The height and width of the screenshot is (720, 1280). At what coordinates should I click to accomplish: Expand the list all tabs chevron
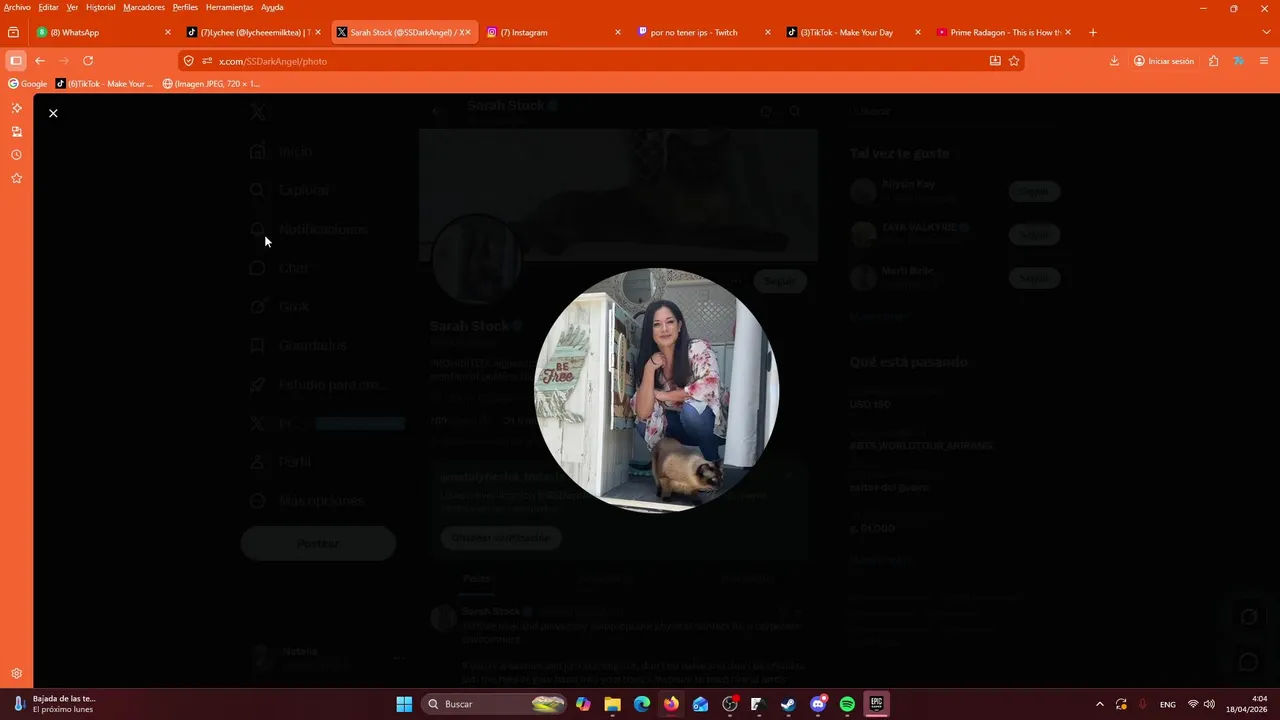(x=1266, y=32)
